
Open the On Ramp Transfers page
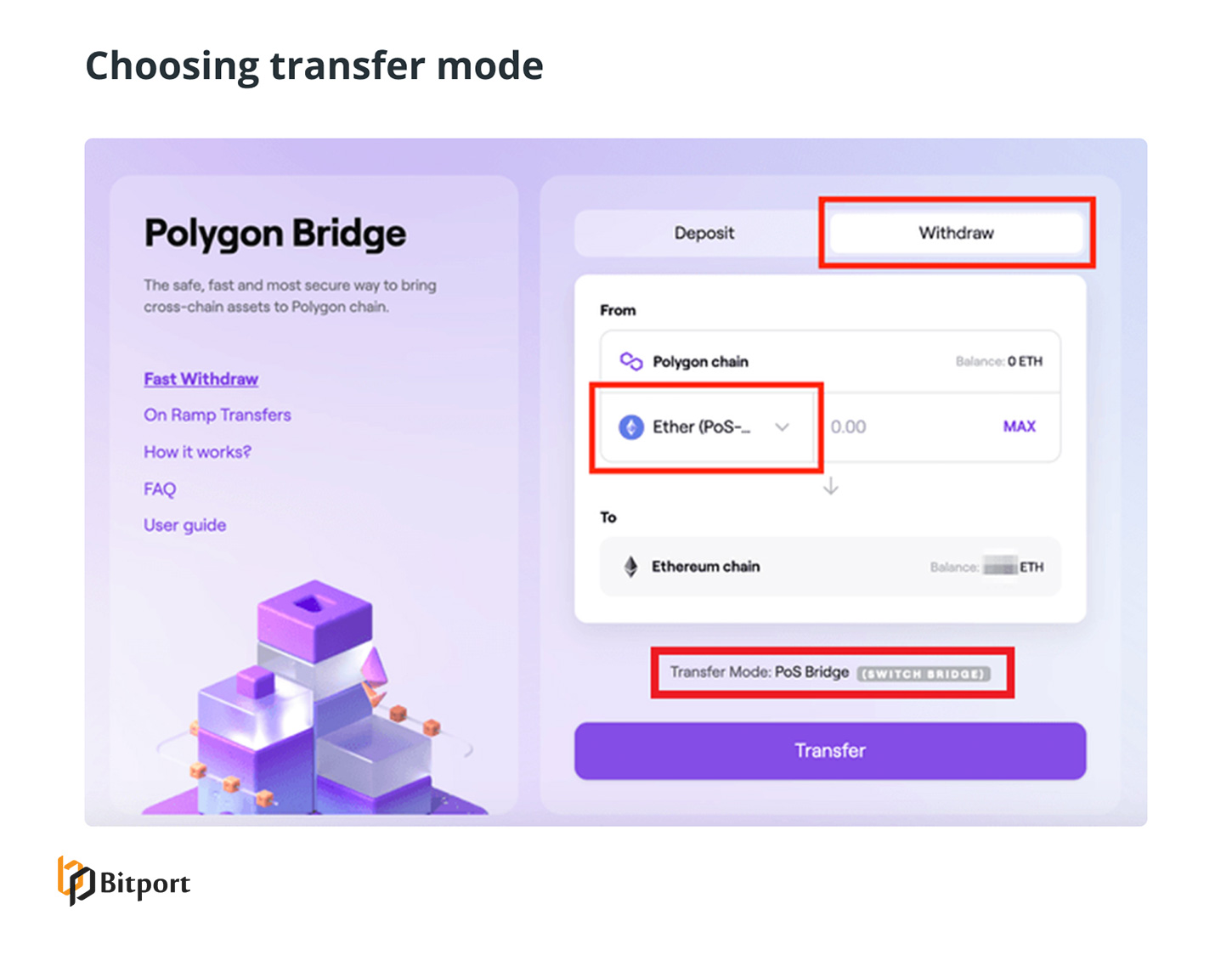(217, 415)
